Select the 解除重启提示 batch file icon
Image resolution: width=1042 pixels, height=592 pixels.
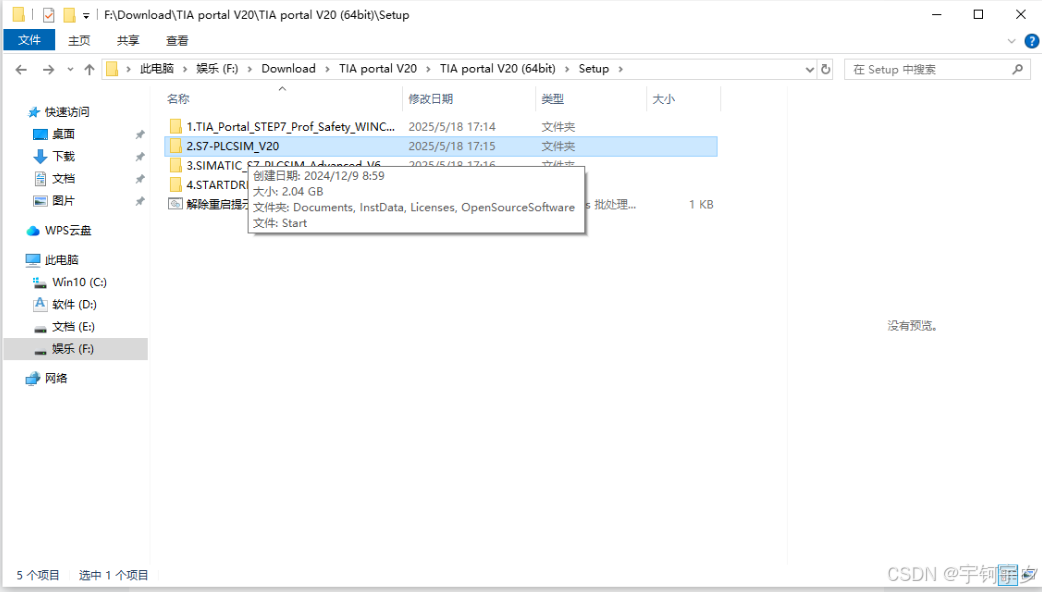175,204
